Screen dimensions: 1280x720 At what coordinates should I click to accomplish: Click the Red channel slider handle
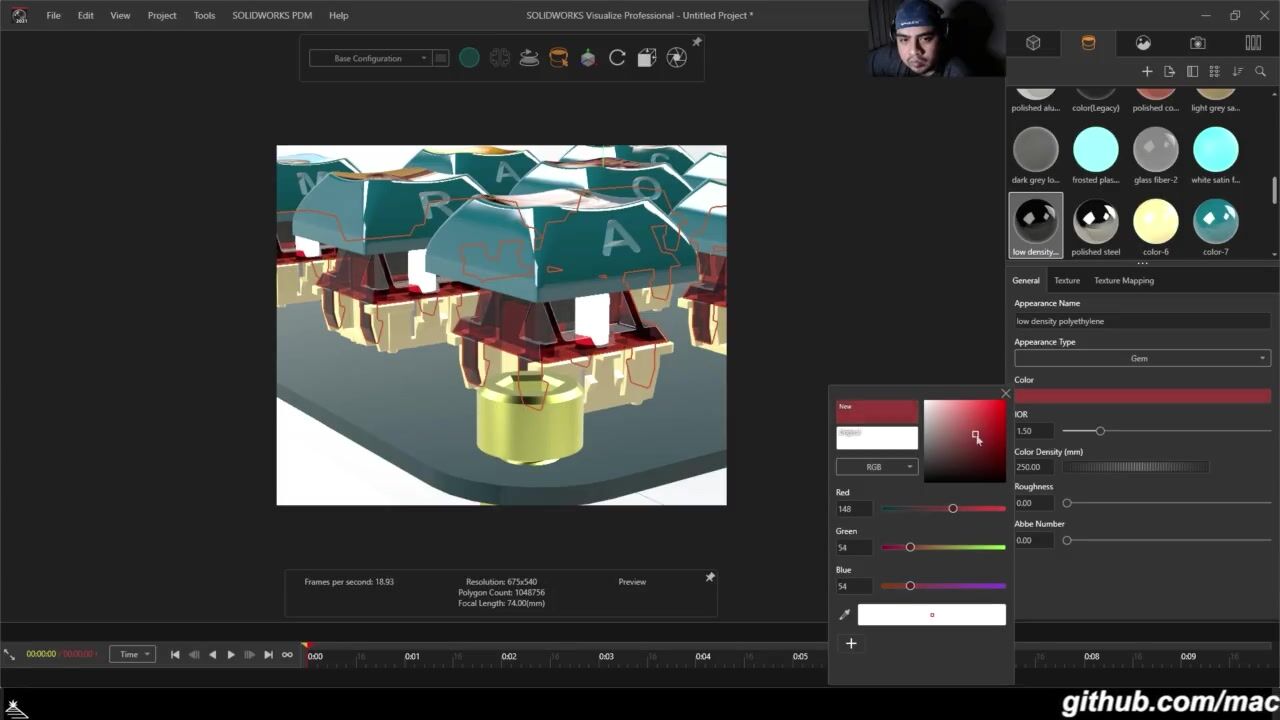(x=953, y=508)
